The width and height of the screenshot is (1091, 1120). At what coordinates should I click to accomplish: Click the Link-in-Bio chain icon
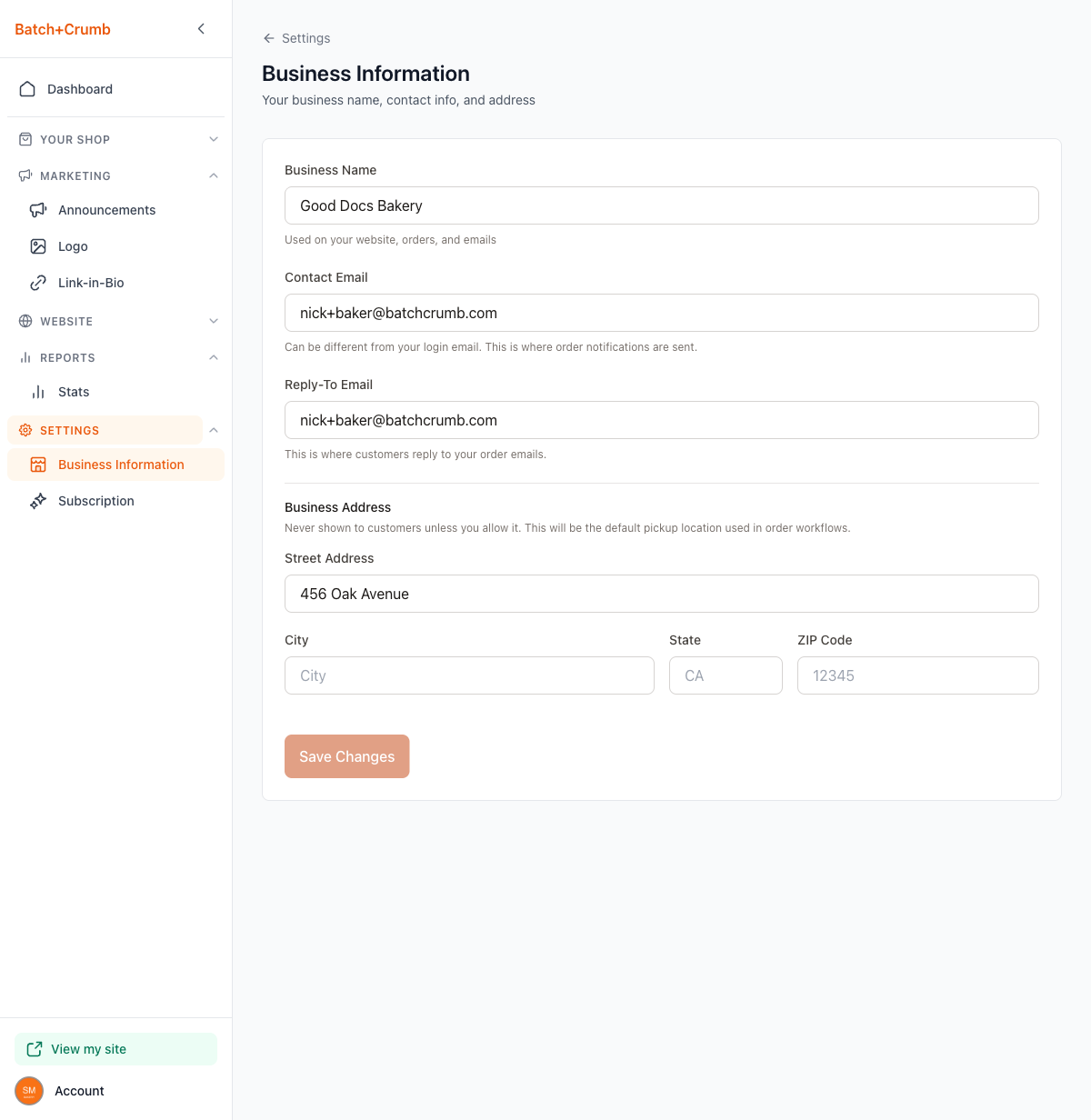tap(38, 283)
